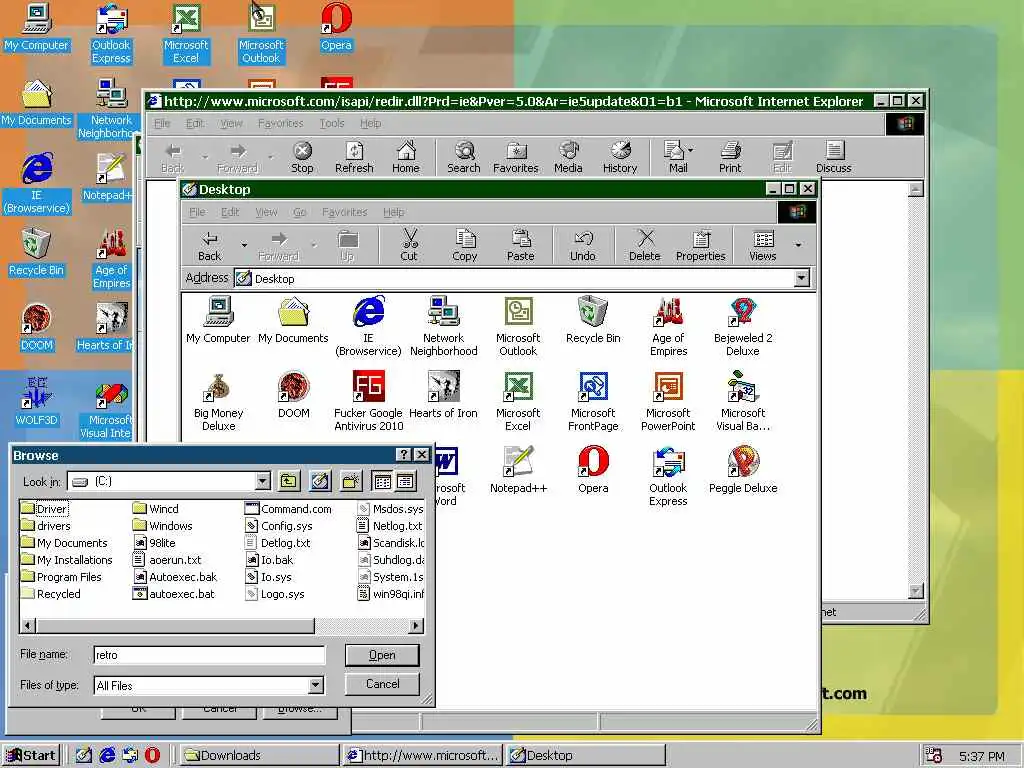
Task: Click View Desktop button in Browse dialog
Action: [320, 482]
